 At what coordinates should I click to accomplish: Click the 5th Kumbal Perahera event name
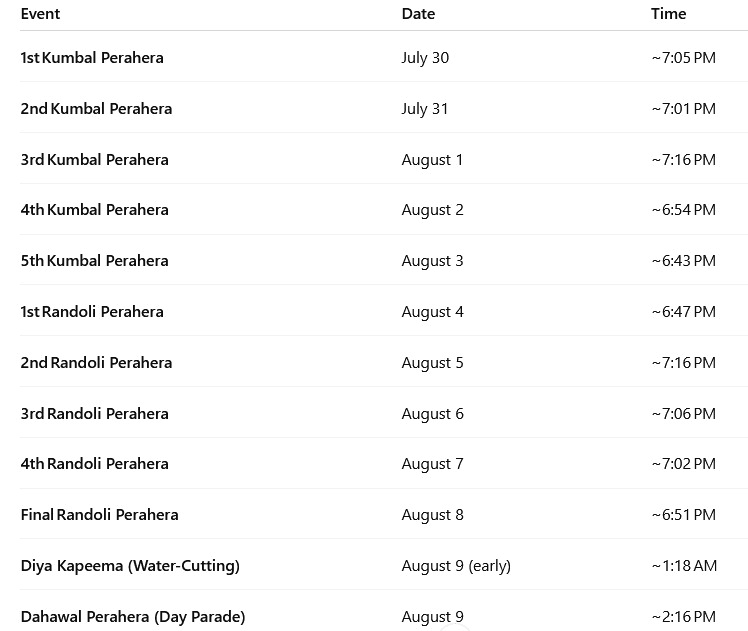(x=94, y=261)
